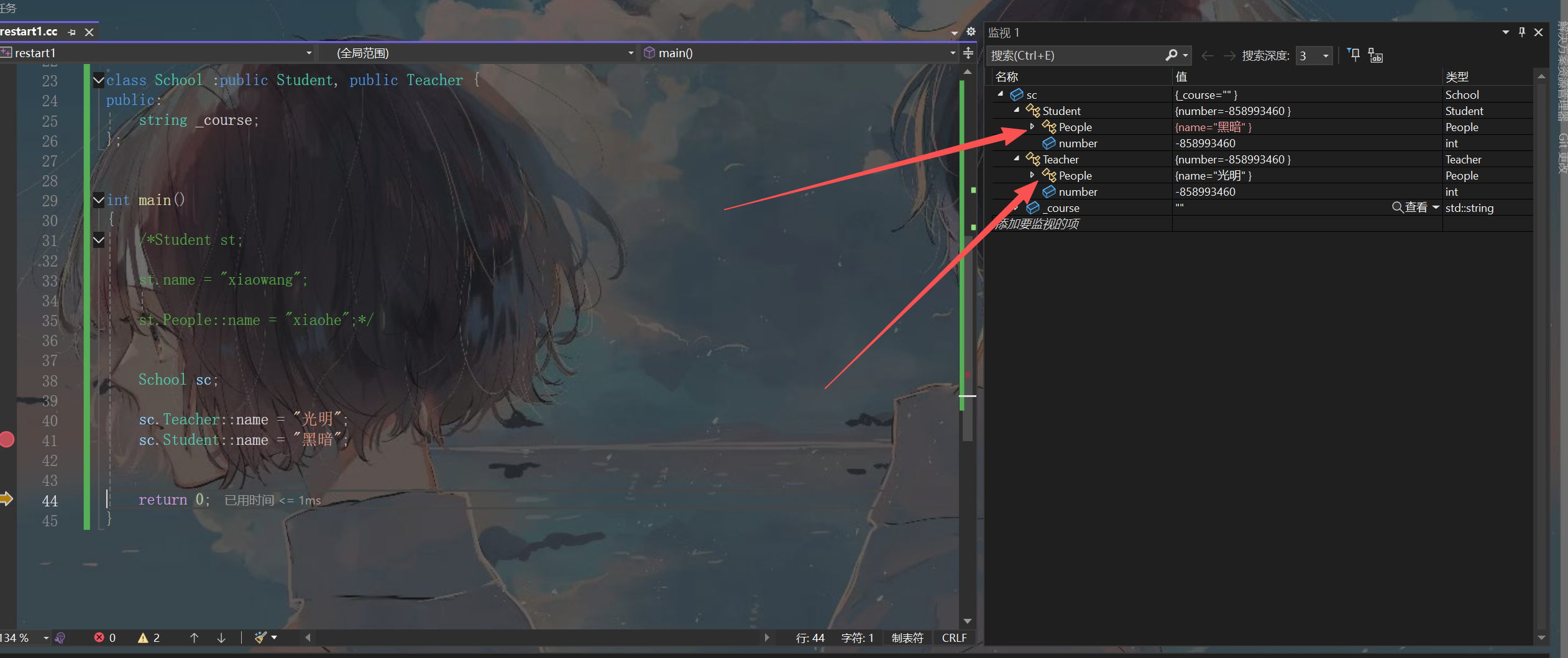
Task: Open the code cleanup dropdown arrow
Action: (274, 637)
